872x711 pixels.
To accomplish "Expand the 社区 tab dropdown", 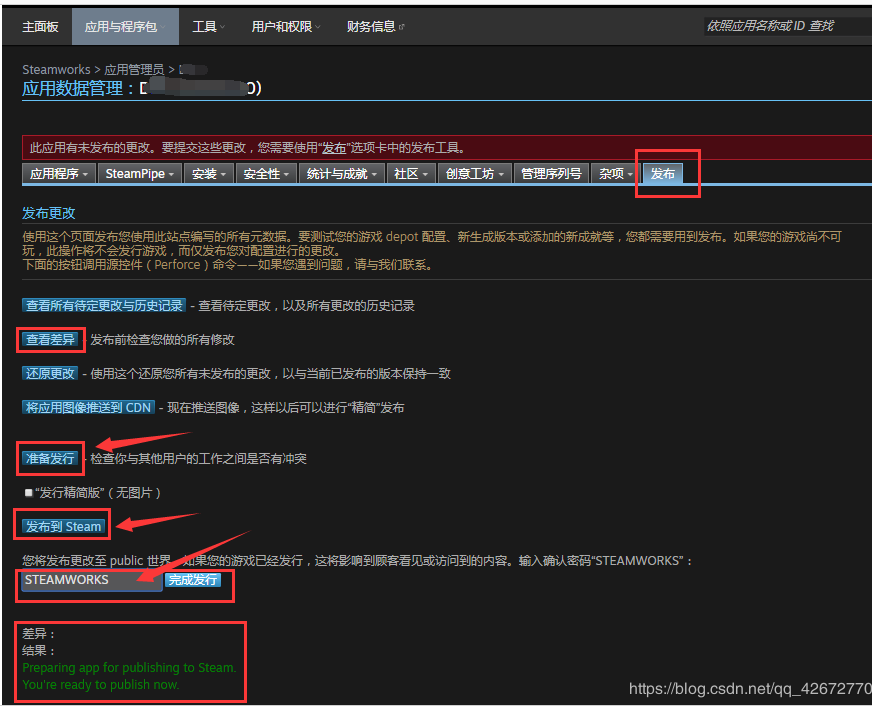I will [x=410, y=174].
